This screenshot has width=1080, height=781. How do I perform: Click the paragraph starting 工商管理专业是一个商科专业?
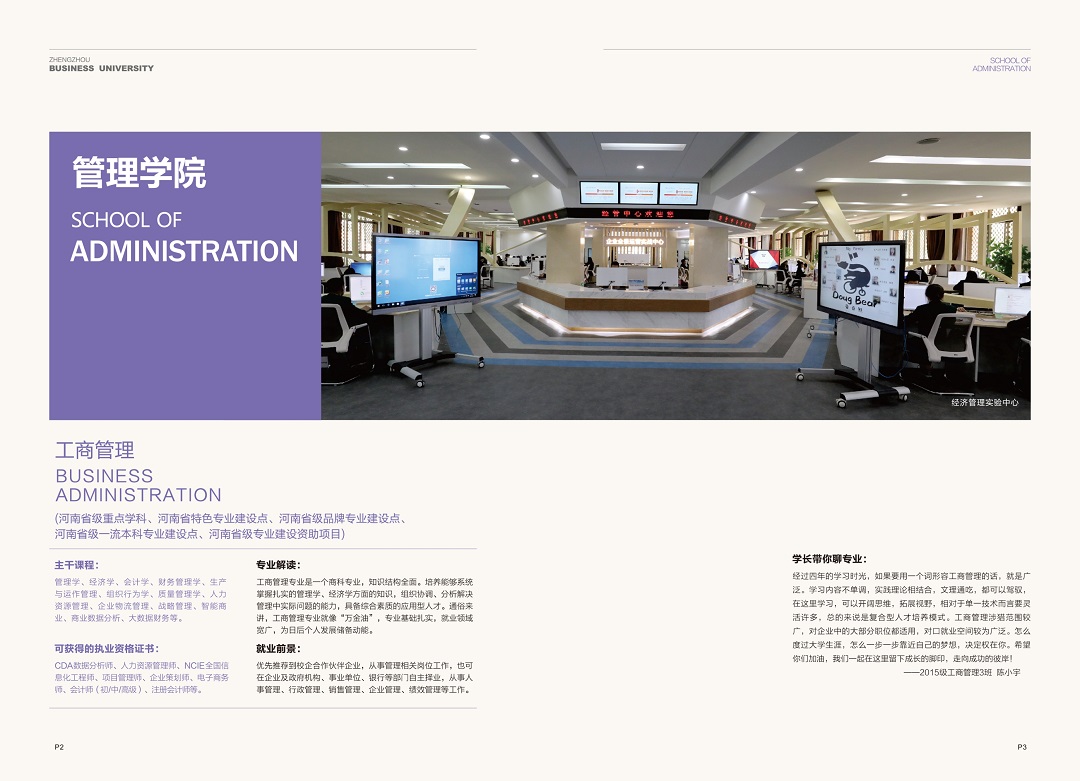(365, 606)
